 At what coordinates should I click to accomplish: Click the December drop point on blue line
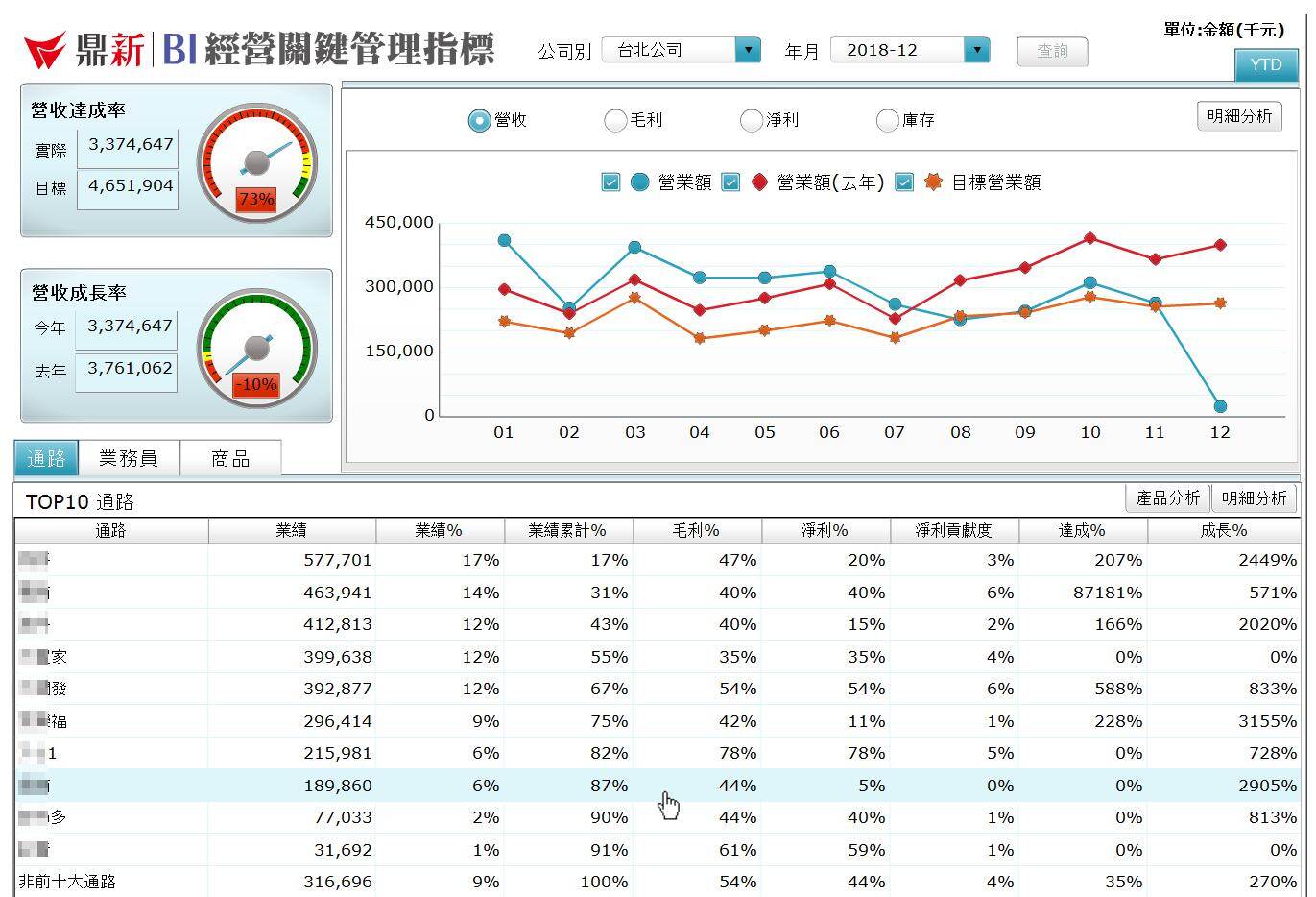1219,406
